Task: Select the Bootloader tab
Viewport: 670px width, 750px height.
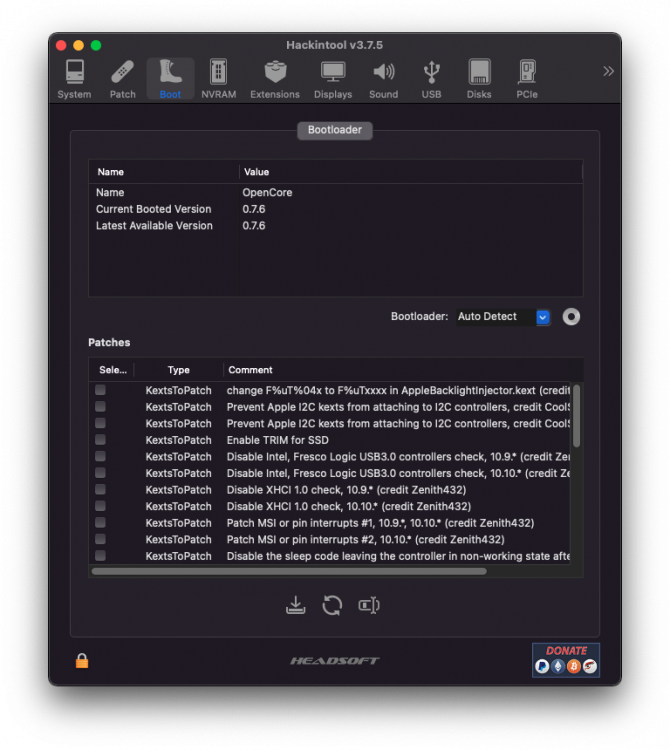Action: pos(335,130)
